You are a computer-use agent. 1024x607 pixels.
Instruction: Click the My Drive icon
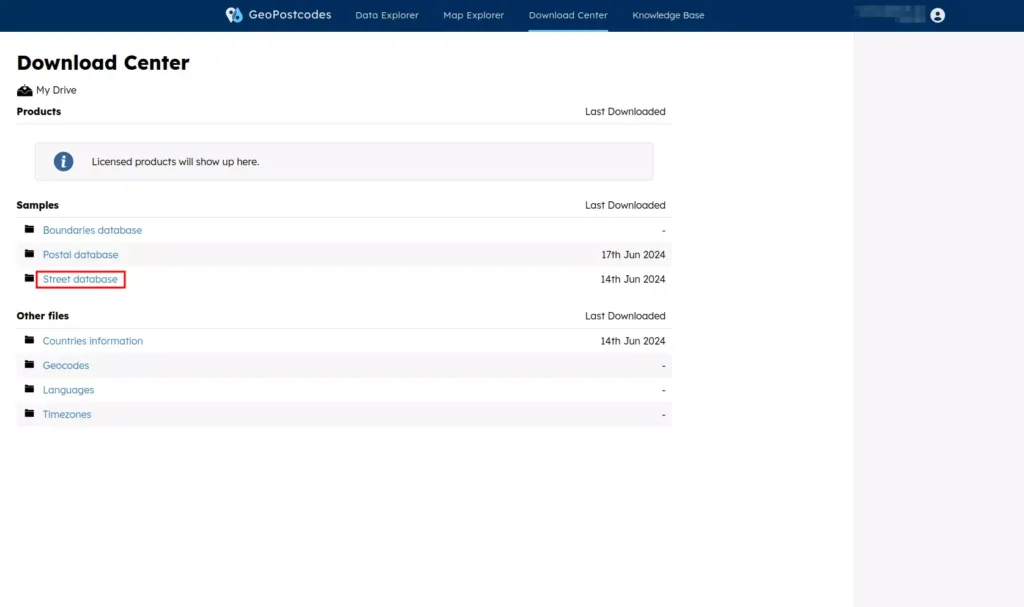(25, 90)
